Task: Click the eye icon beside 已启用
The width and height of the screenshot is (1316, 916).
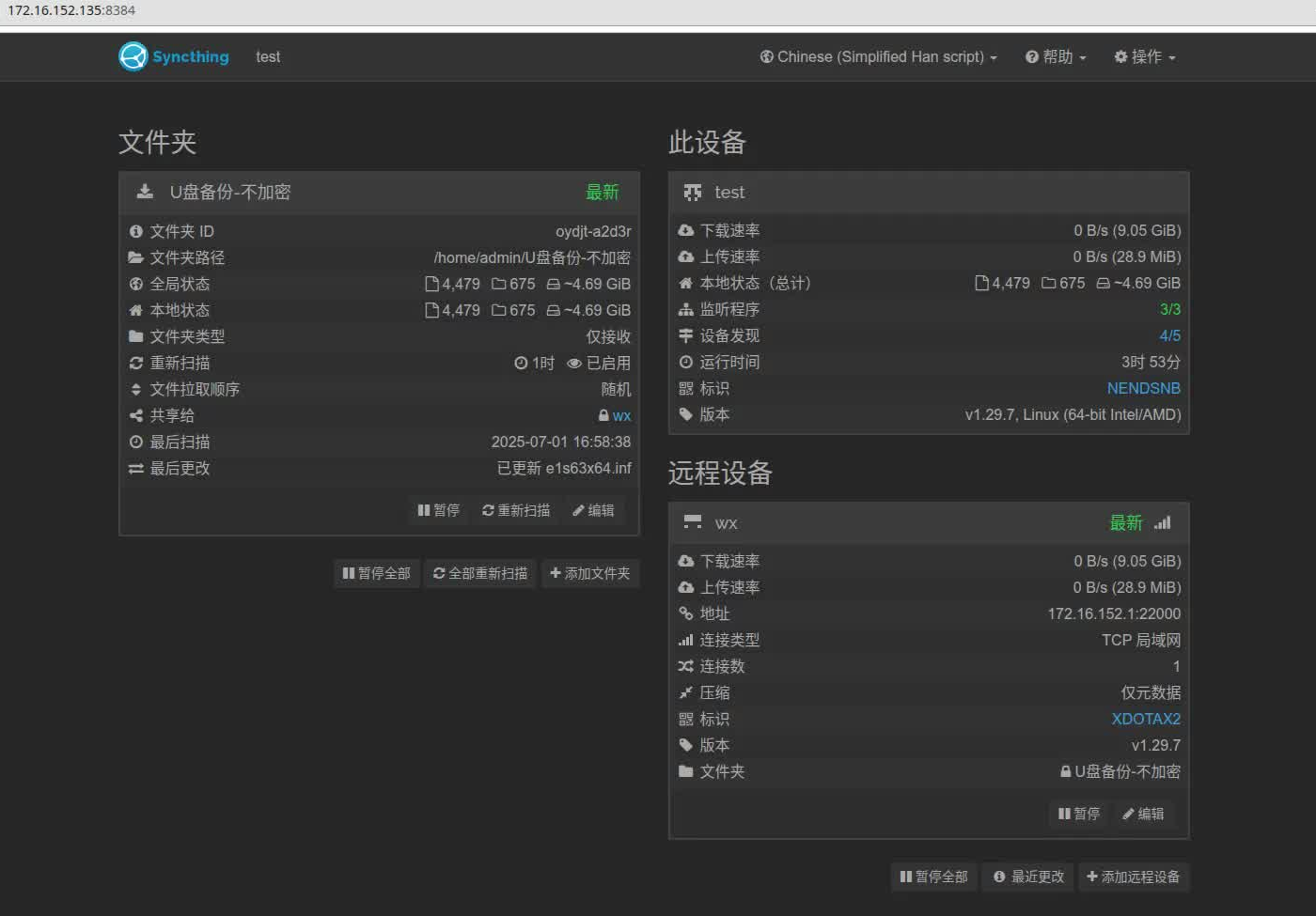Action: point(573,364)
